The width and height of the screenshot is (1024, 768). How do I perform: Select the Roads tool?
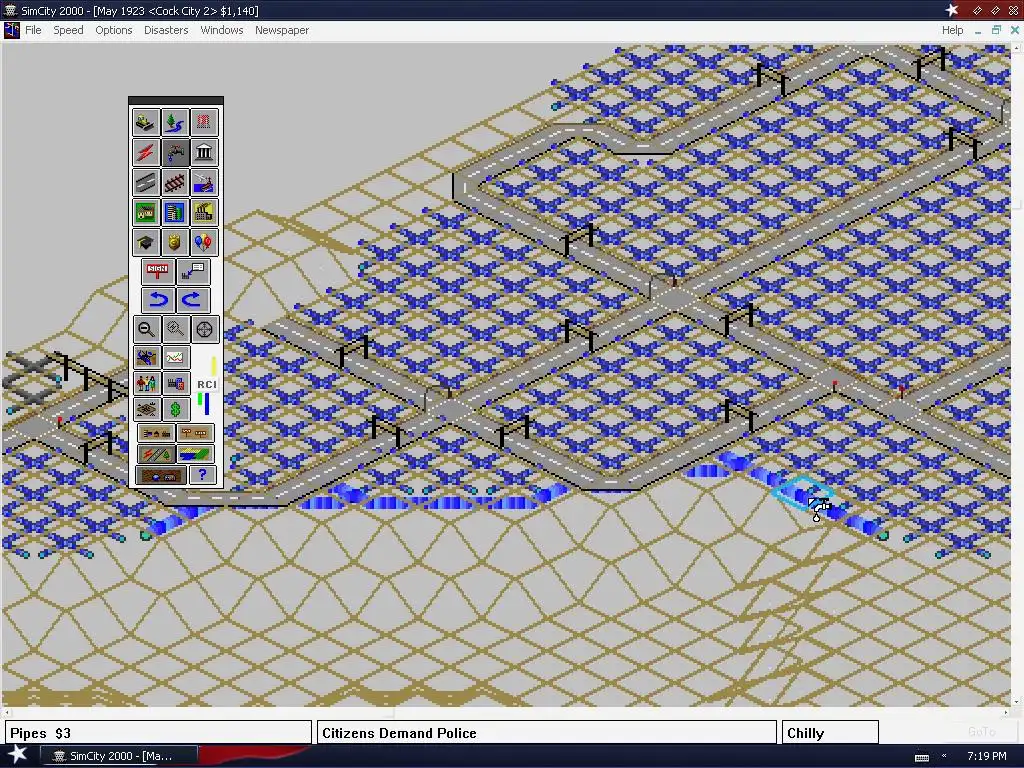point(146,182)
